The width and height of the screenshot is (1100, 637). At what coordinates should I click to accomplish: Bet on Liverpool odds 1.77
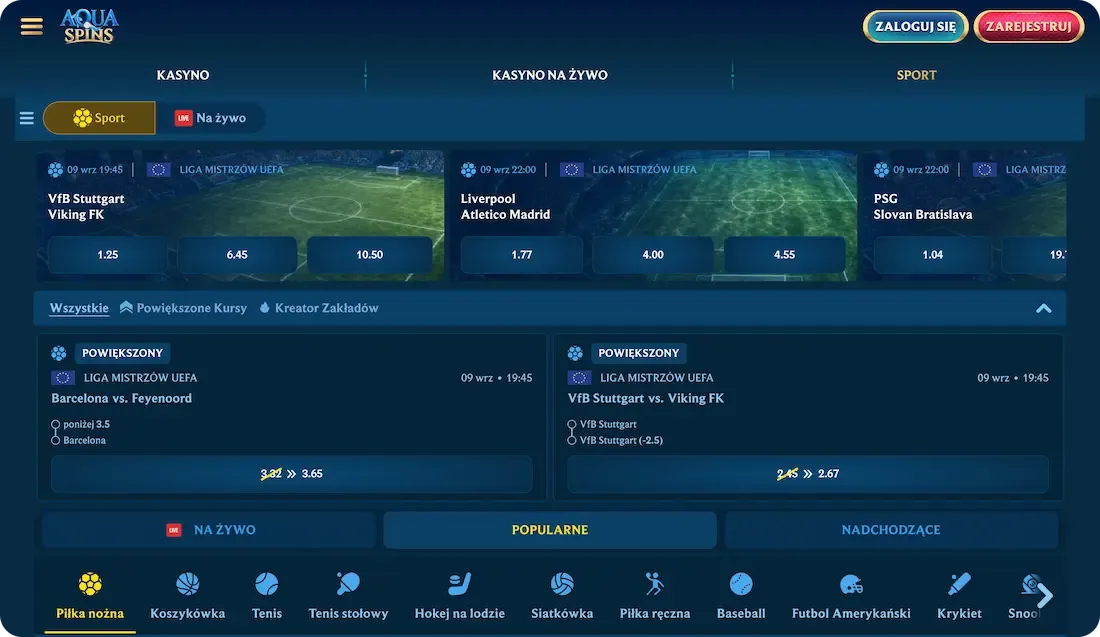[x=522, y=255]
